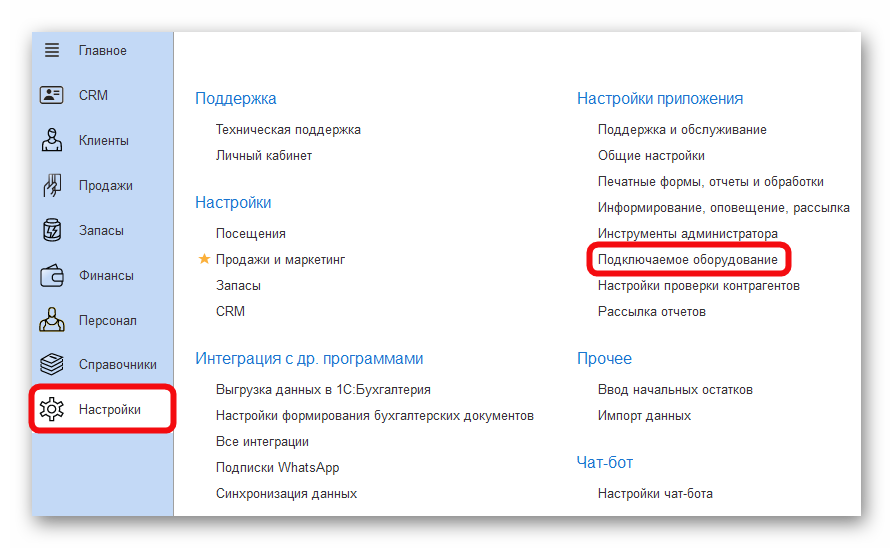The width and height of the screenshot is (893, 548).
Task: Open CRM settings link under Настройки
Action: 230,312
